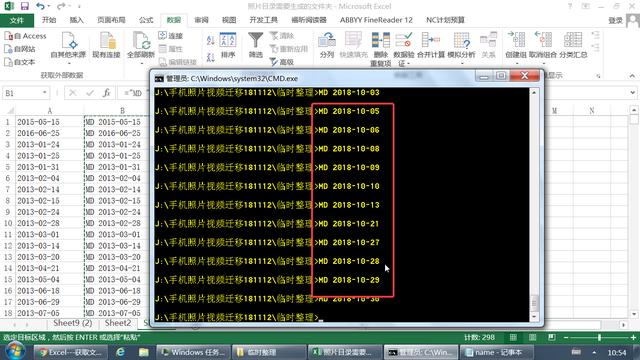Click the Undo arrow in quick access toolbar
640x360 pixels.
(x=40, y=6)
